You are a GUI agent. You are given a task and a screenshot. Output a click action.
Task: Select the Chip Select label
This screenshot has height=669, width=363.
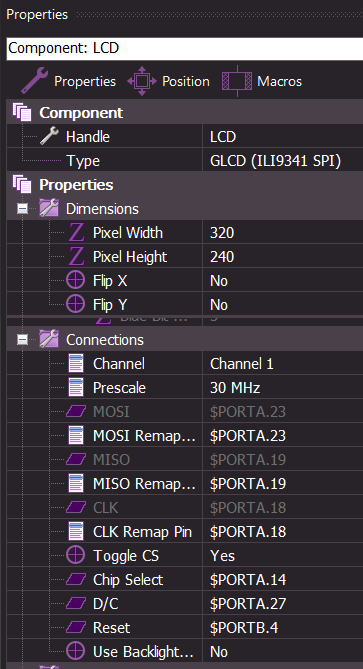[x=128, y=579]
